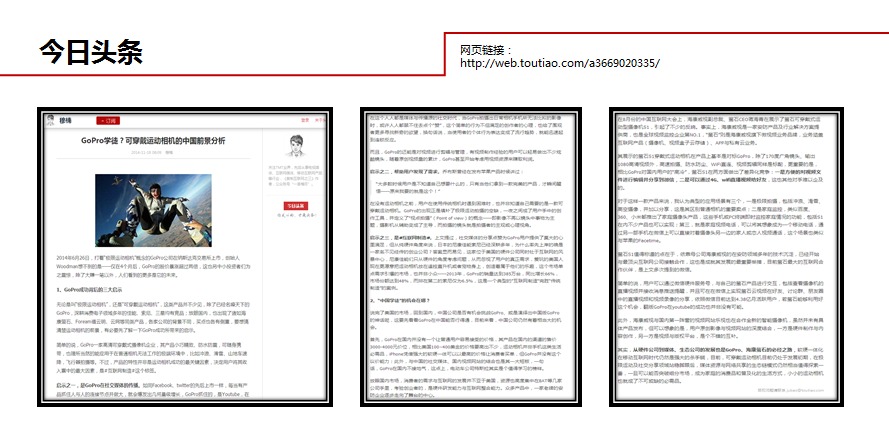This screenshot has width=889, height=444.
Task: Click the skydiver GoPro article photo
Action: pyautogui.click(x=153, y=210)
